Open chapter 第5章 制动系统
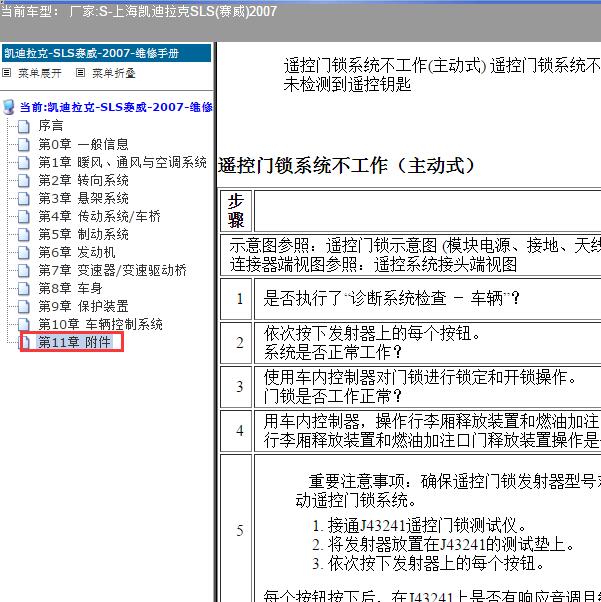 [x=83, y=234]
